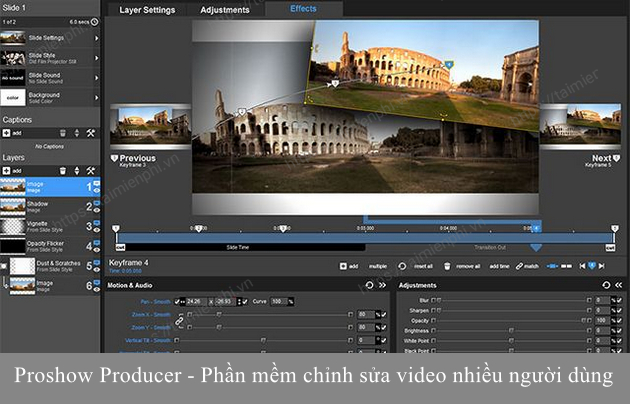Open the Zoom X - Smooth dropdown
Viewport: 630px width, 404px height.
[x=151, y=315]
